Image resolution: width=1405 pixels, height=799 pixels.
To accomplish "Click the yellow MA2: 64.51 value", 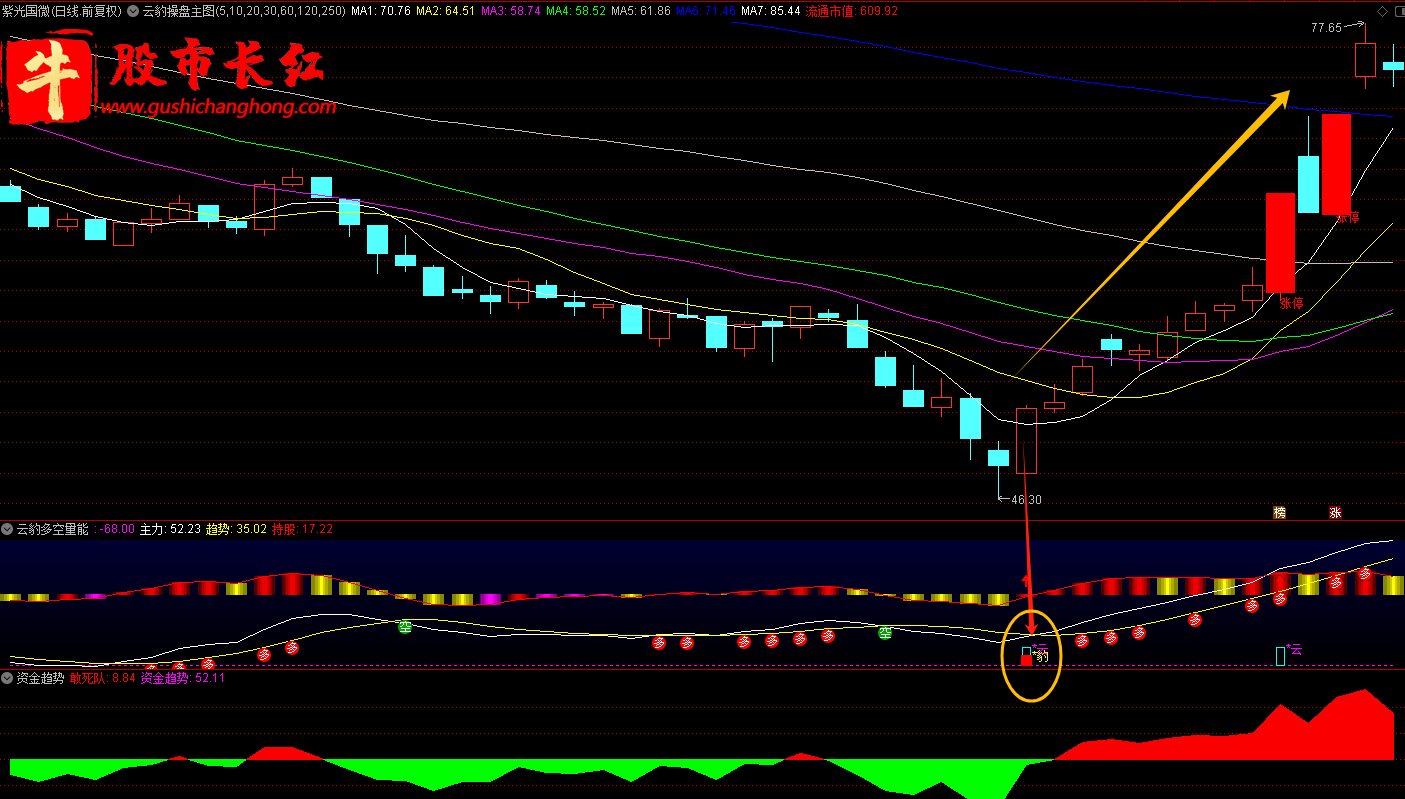I will pyautogui.click(x=445, y=11).
